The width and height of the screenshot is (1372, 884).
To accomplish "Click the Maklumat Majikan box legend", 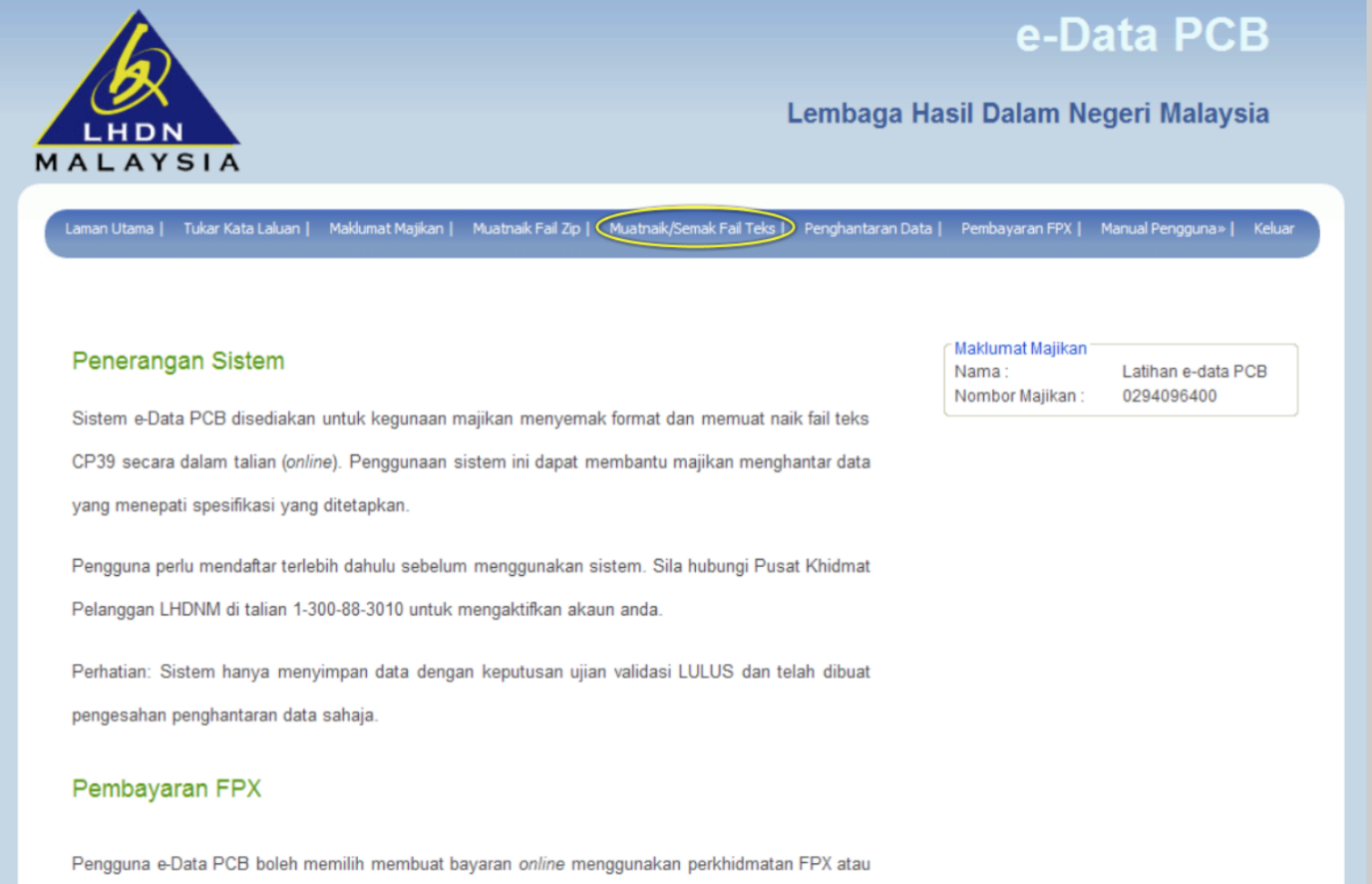I will pyautogui.click(x=1020, y=349).
